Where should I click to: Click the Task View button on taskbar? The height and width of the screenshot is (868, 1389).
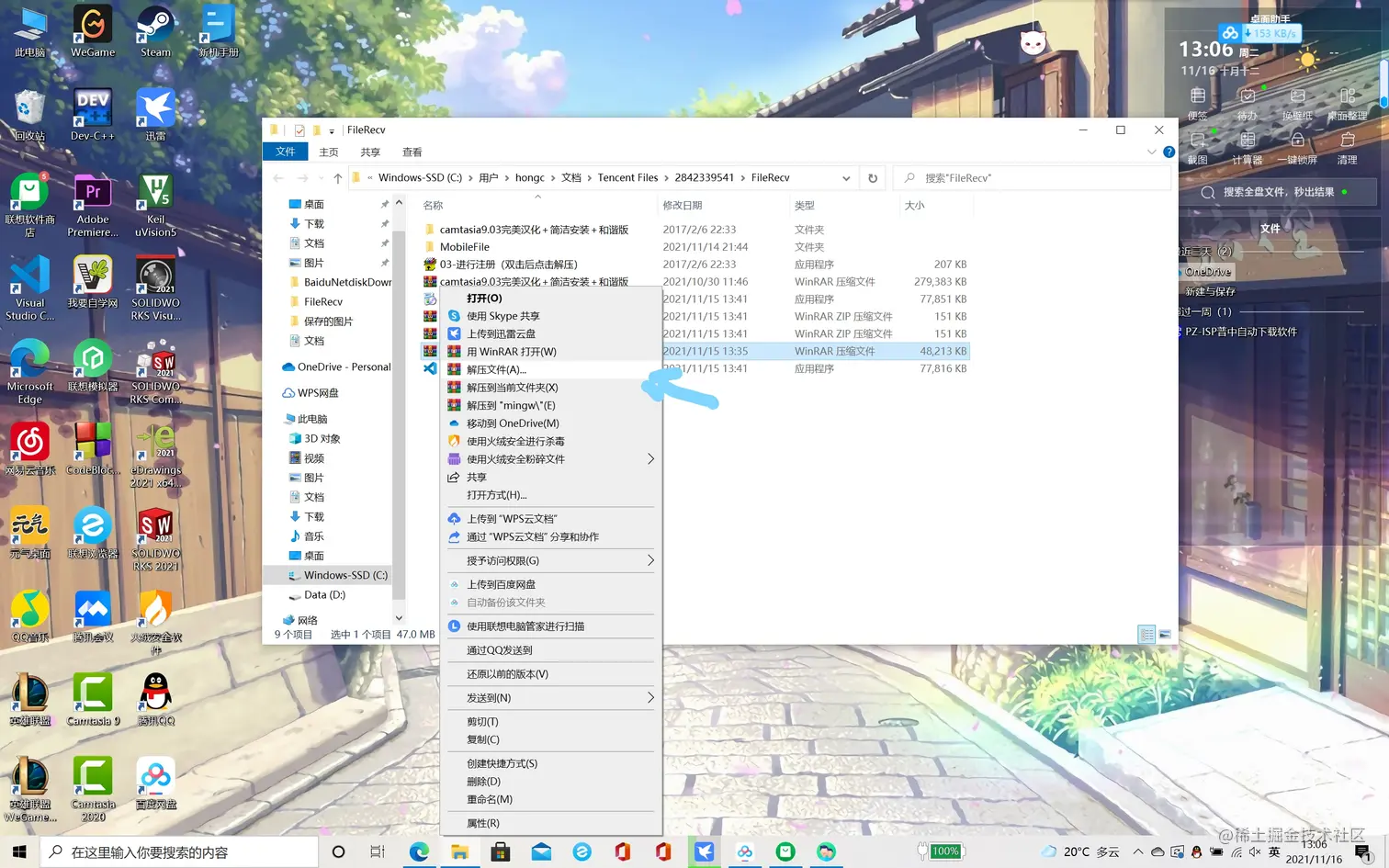point(378,851)
